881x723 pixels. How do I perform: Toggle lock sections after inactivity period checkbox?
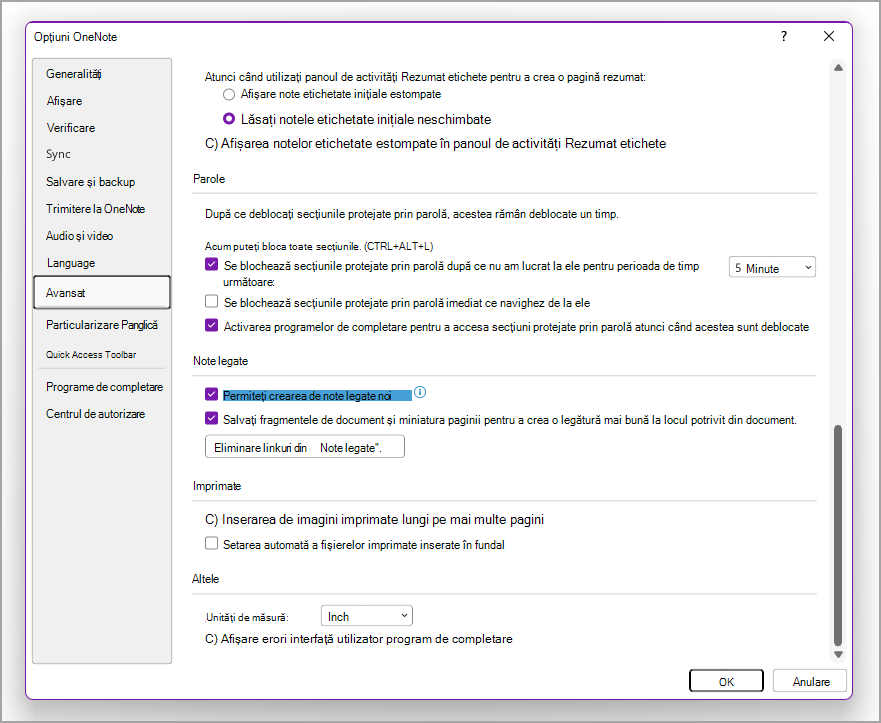(211, 265)
